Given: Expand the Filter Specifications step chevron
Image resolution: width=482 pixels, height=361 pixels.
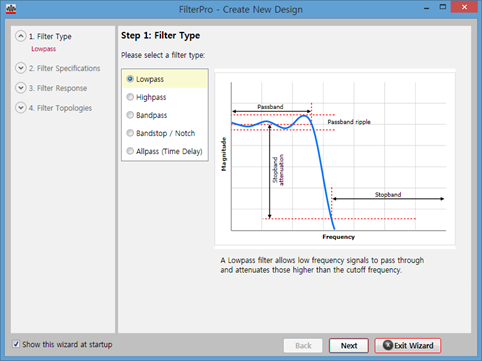Looking at the screenshot, I should tap(21, 68).
